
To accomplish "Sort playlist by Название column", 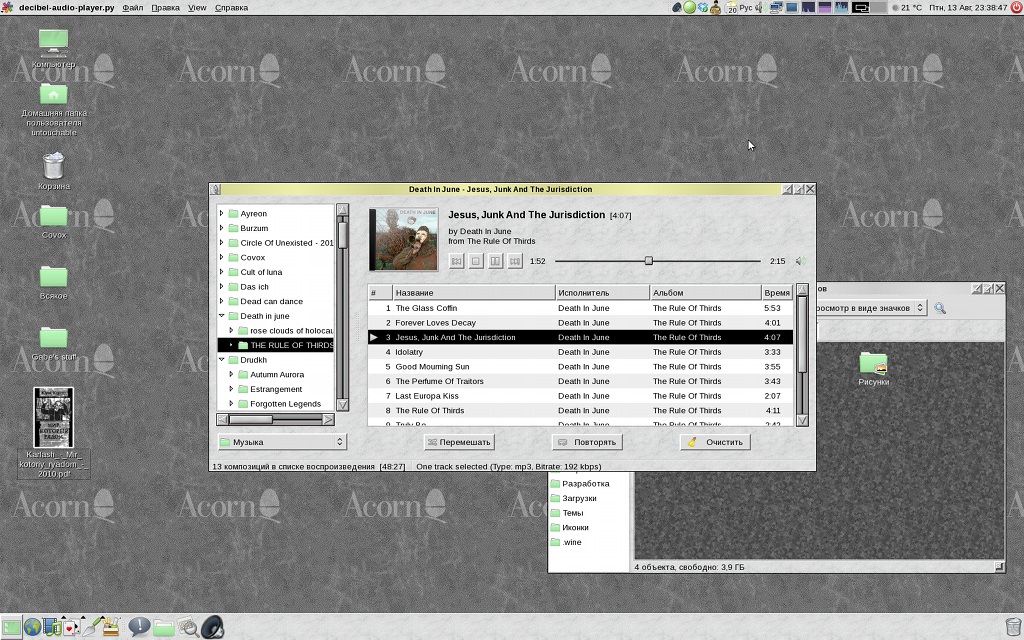I will [473, 293].
